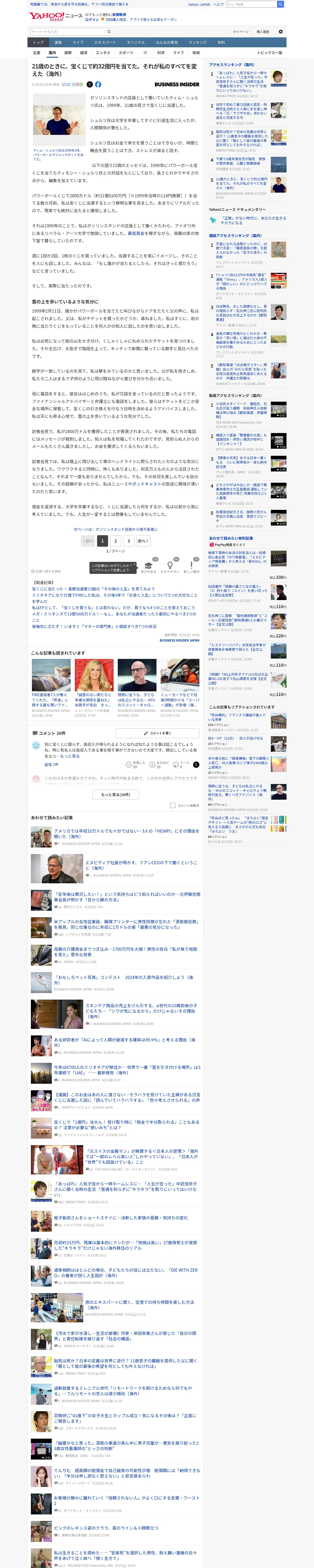Select the ランキング tab
The height and width of the screenshot is (1568, 314).
197,43
